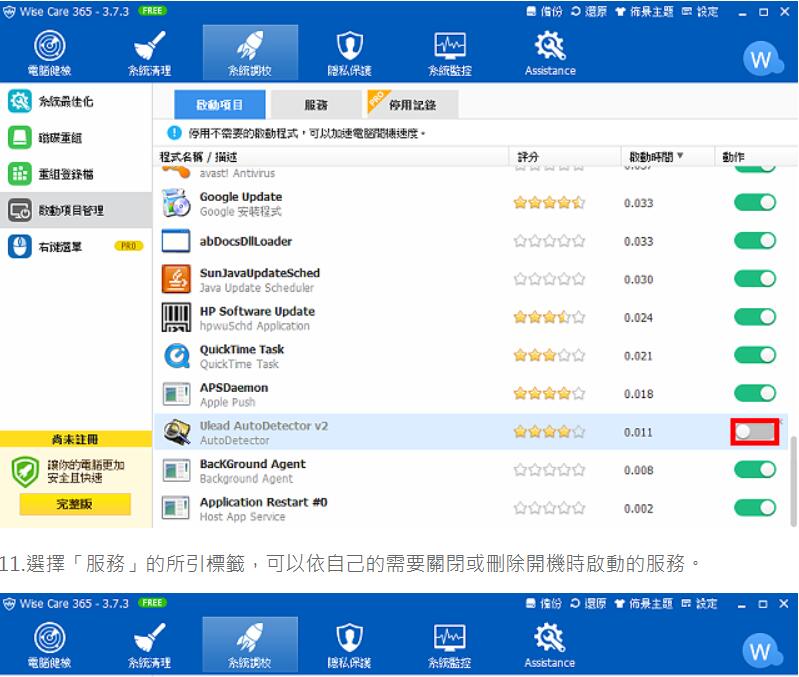The height and width of the screenshot is (677, 799).
Task: Open System Cleaner icon in lower window
Action: pos(149,645)
